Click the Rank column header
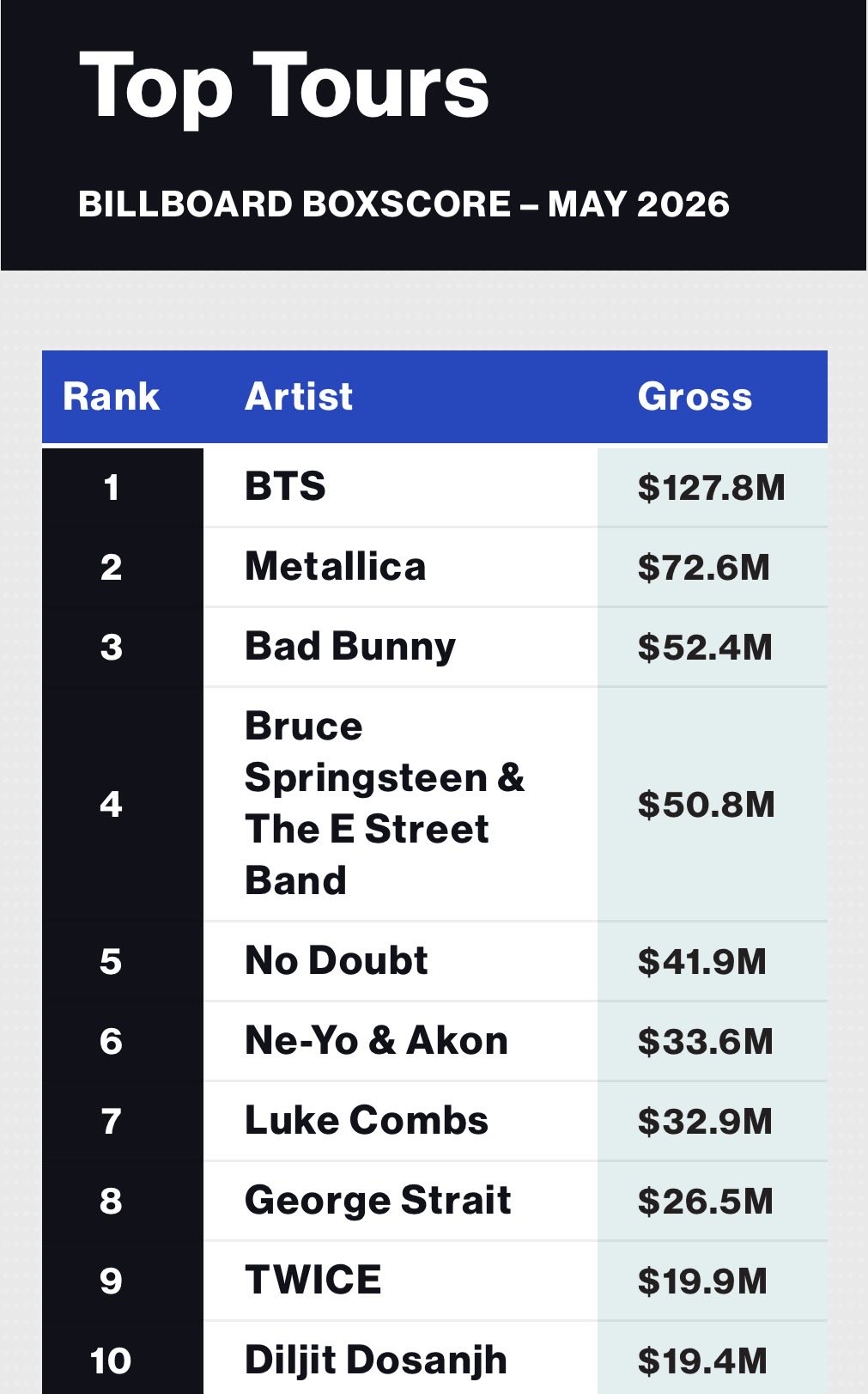The height and width of the screenshot is (1394, 868). (x=111, y=397)
